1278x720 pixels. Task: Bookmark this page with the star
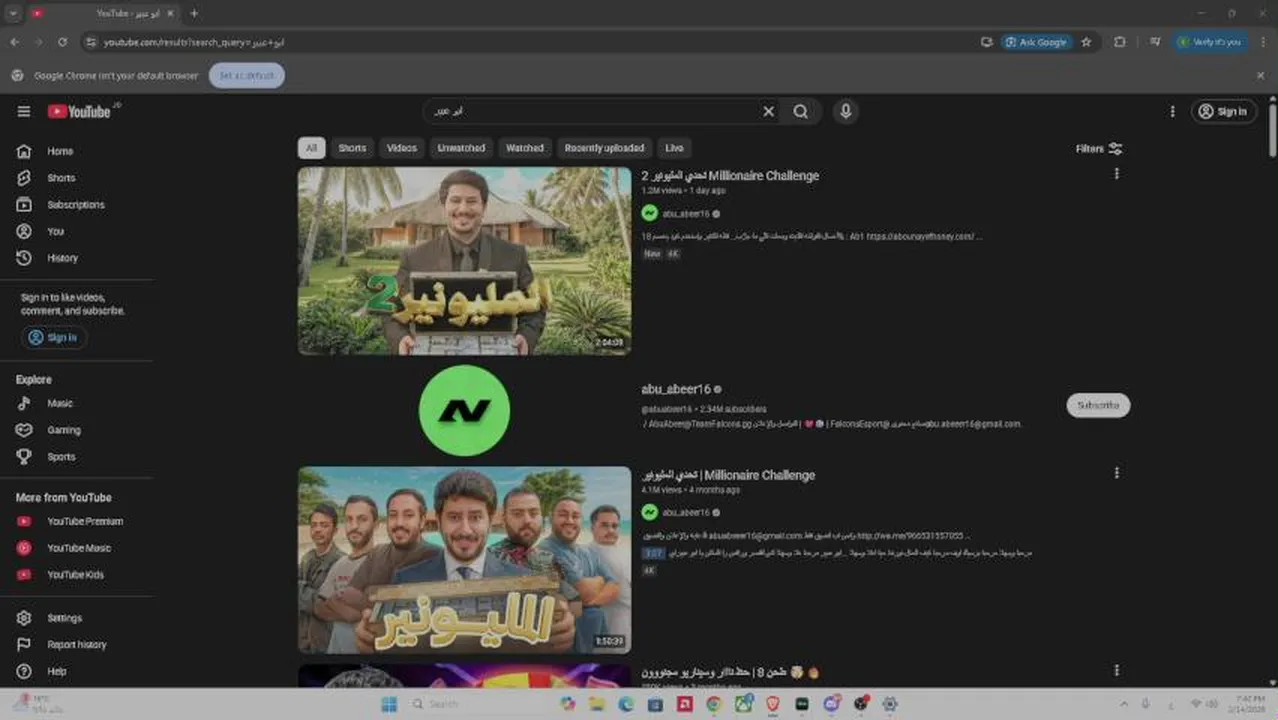tap(1086, 42)
